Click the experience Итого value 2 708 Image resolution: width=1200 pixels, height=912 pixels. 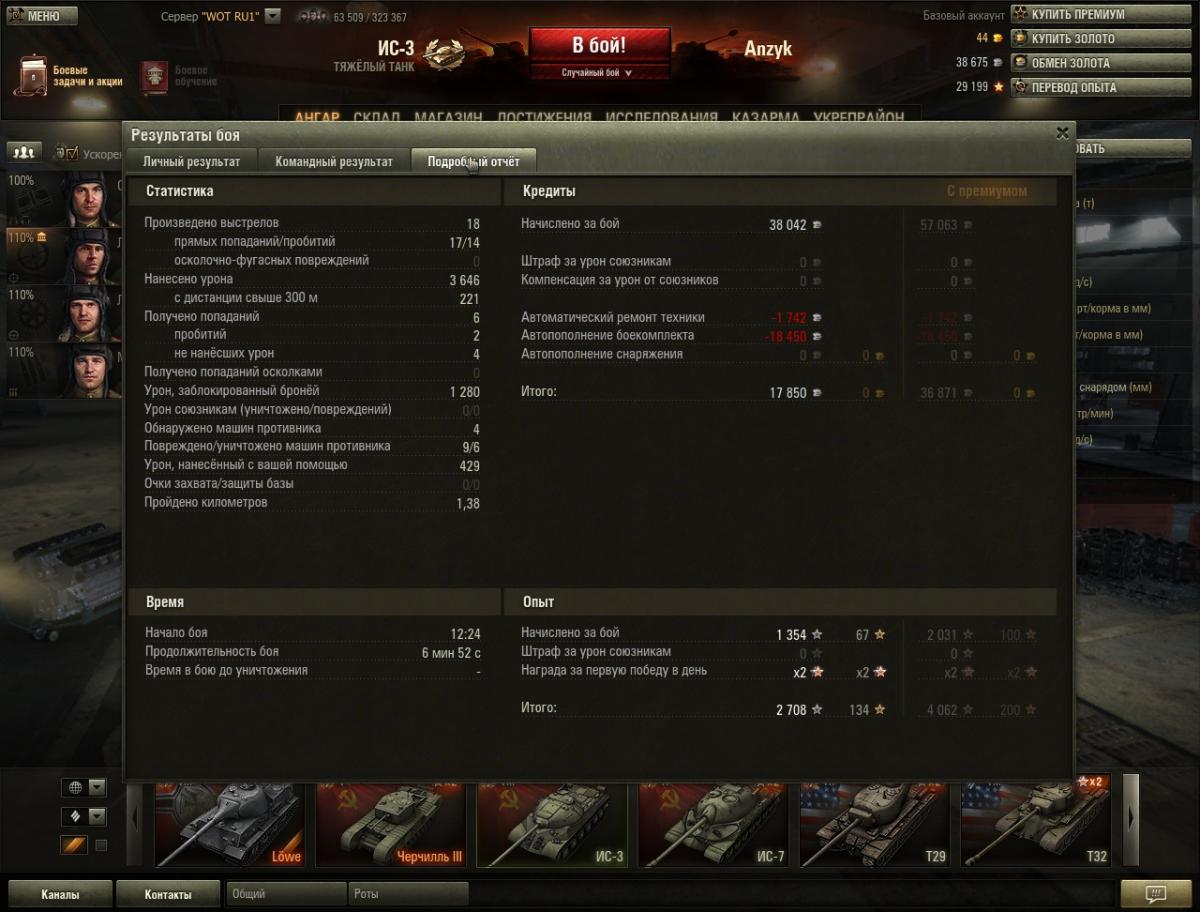tap(791, 710)
